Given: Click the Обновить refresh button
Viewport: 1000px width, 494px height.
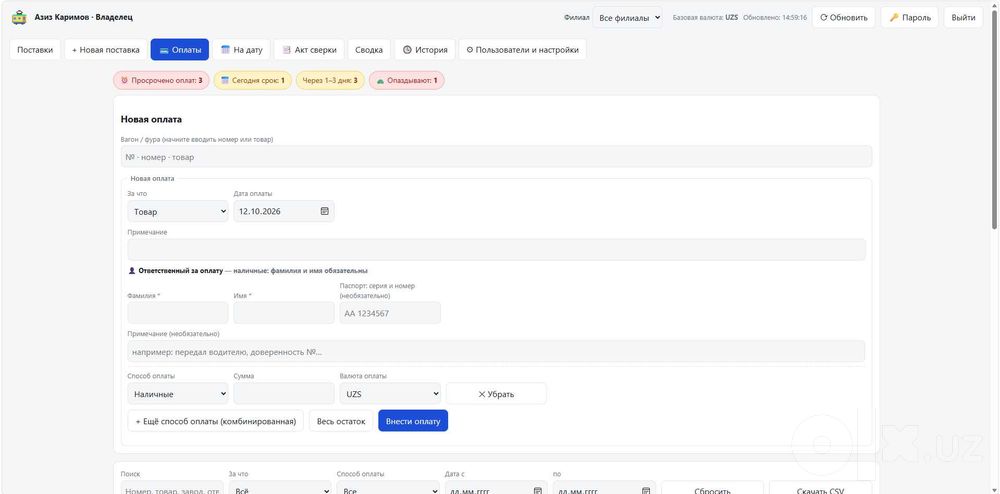Looking at the screenshot, I should 843,18.
